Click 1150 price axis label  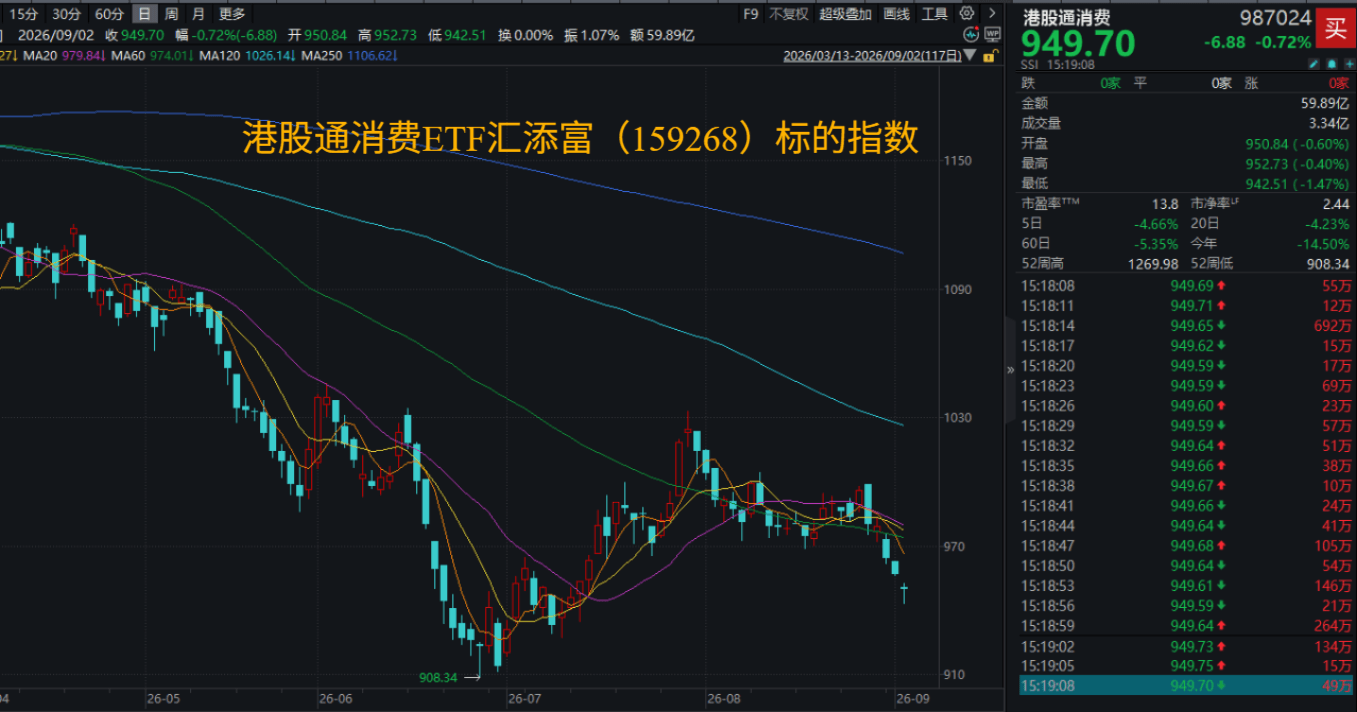coord(957,161)
